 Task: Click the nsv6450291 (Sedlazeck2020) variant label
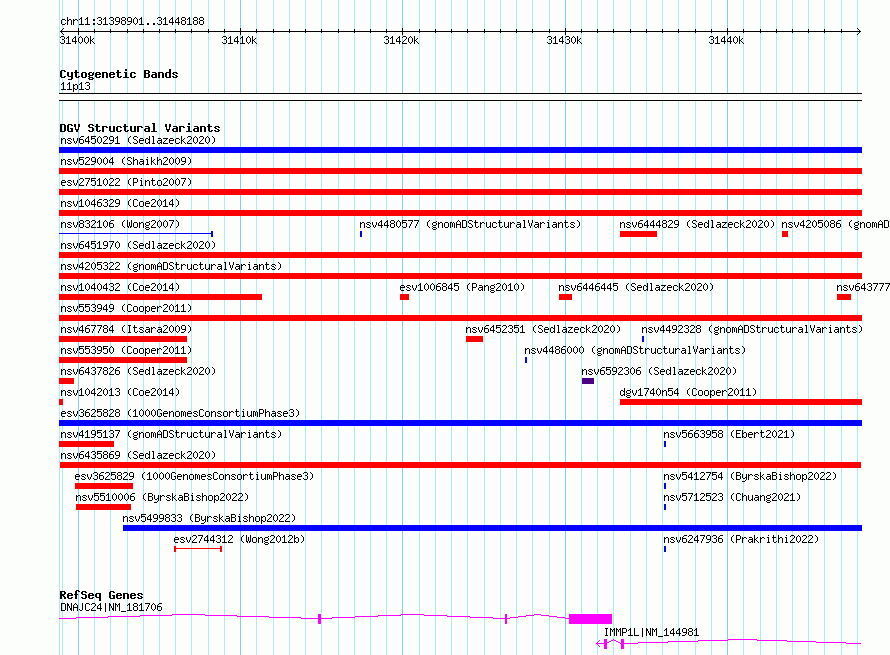(x=138, y=140)
